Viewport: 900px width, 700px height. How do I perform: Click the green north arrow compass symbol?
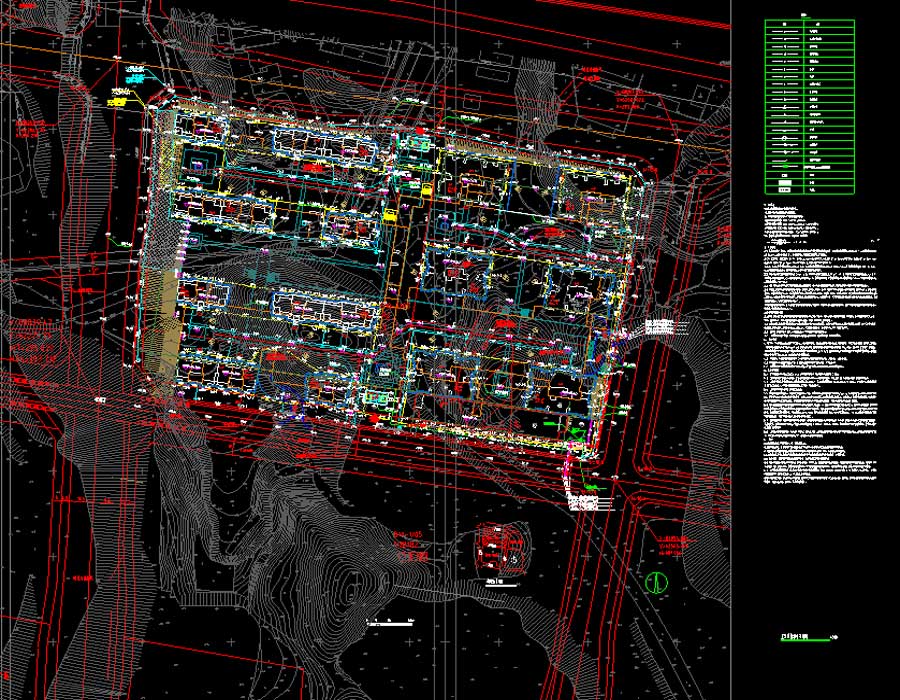[x=656, y=582]
